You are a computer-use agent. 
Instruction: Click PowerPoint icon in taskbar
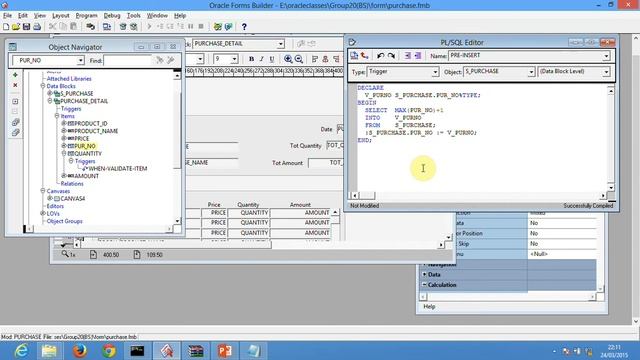click(224, 351)
